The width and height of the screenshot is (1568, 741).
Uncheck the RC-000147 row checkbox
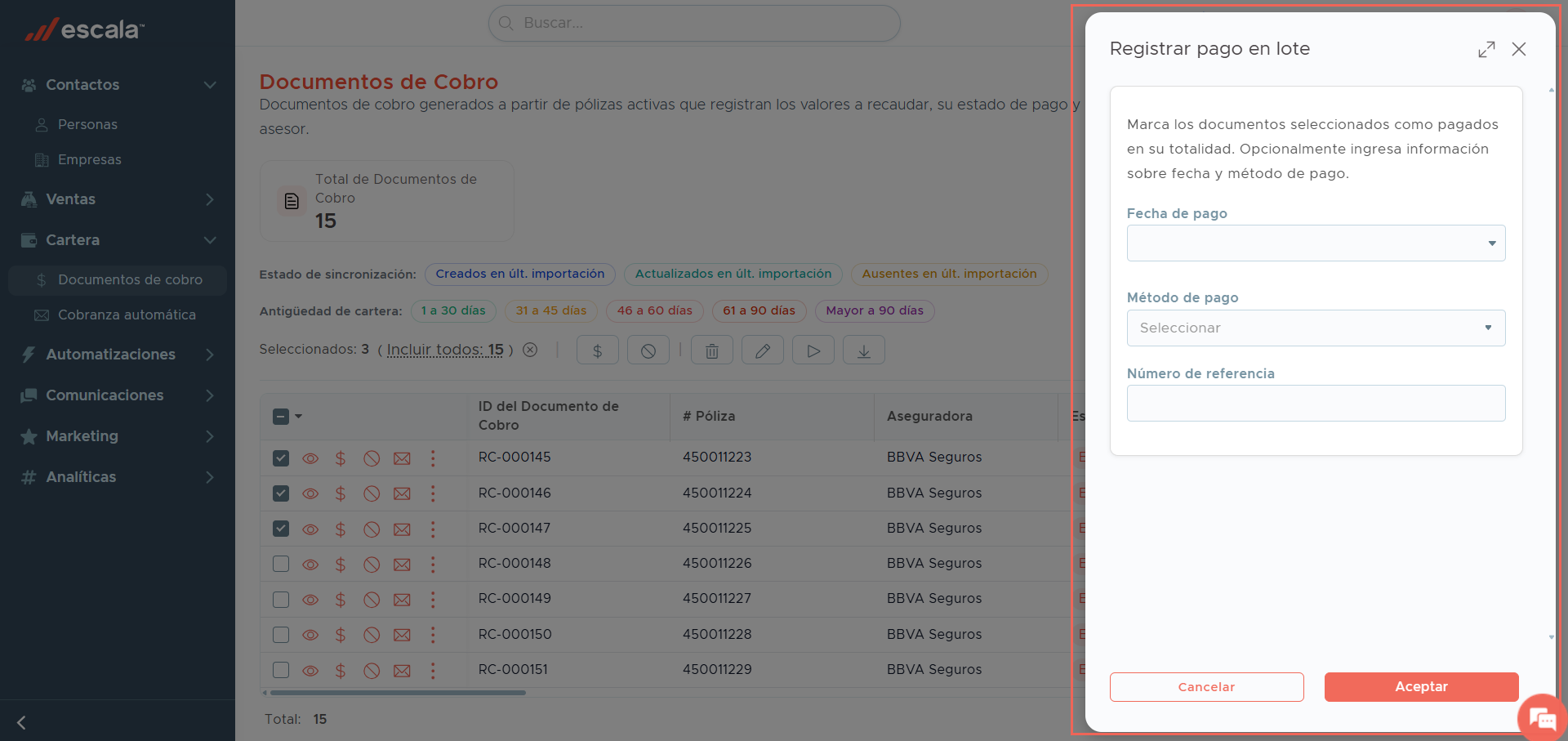coord(281,529)
